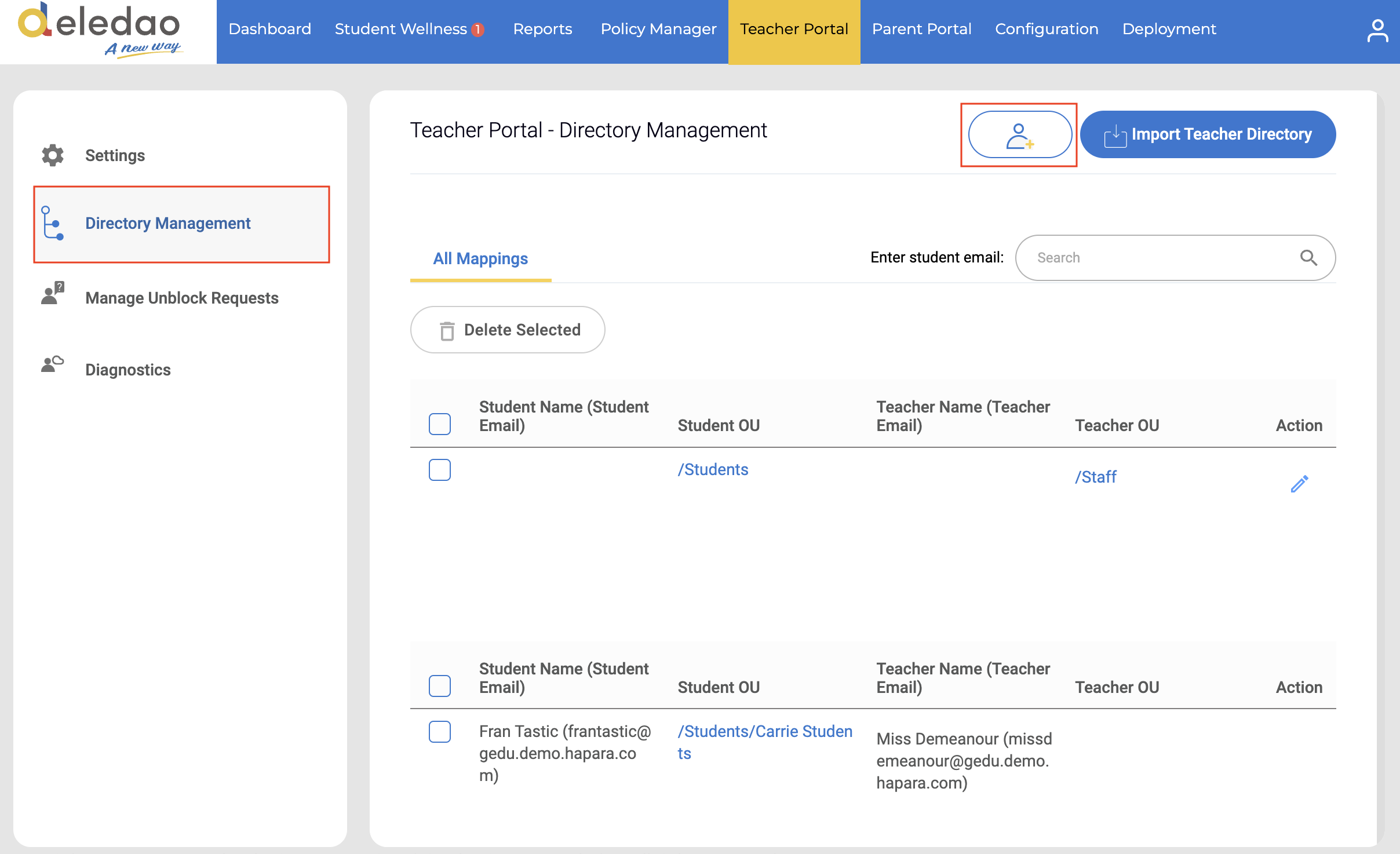Switch to the All Mappings tab
Screen dimensions: 1400x854
coord(480,259)
